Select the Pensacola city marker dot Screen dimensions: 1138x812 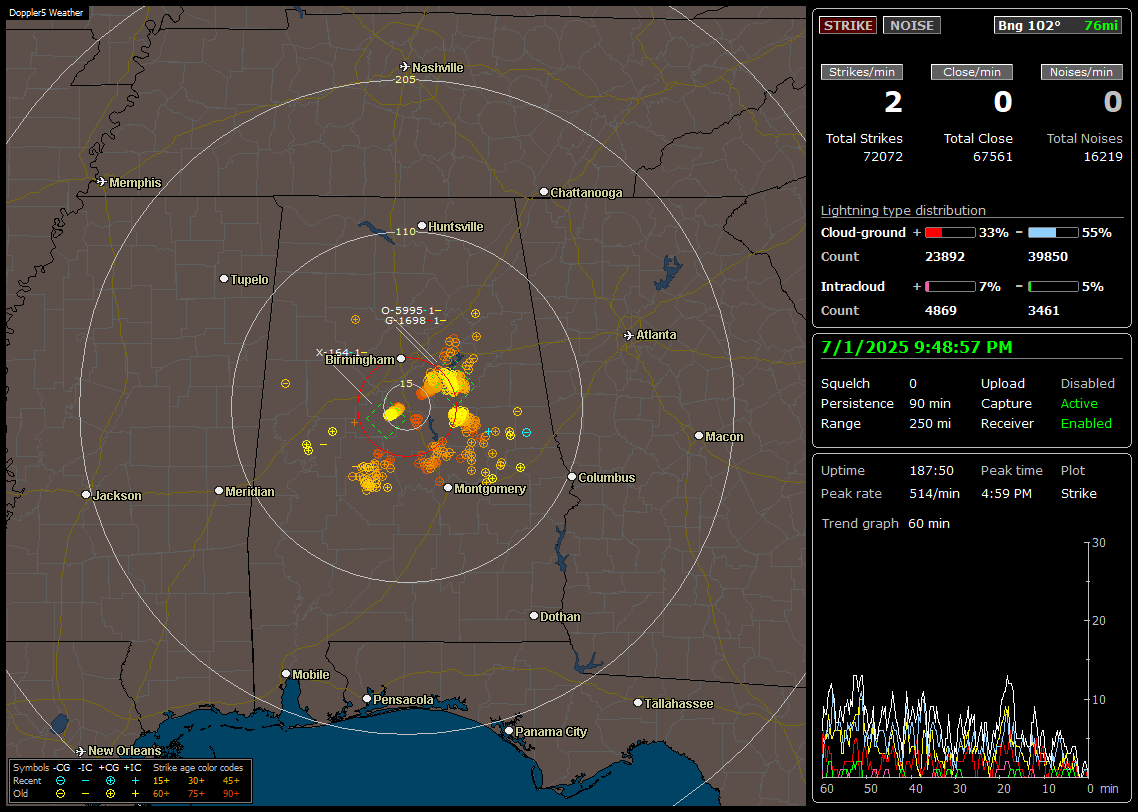(367, 699)
